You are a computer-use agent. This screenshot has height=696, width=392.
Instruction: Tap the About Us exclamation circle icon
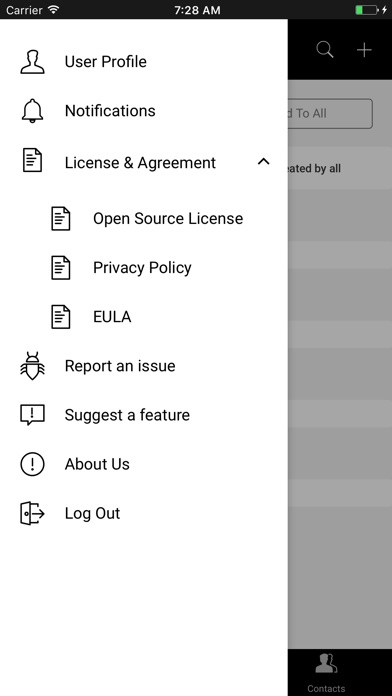pos(32,464)
